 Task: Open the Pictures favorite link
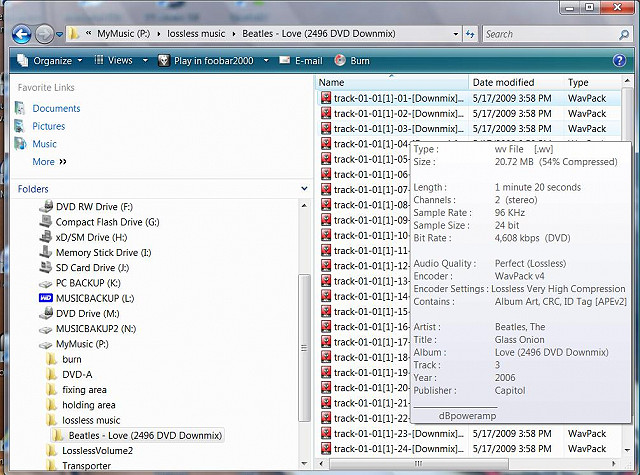[49, 126]
